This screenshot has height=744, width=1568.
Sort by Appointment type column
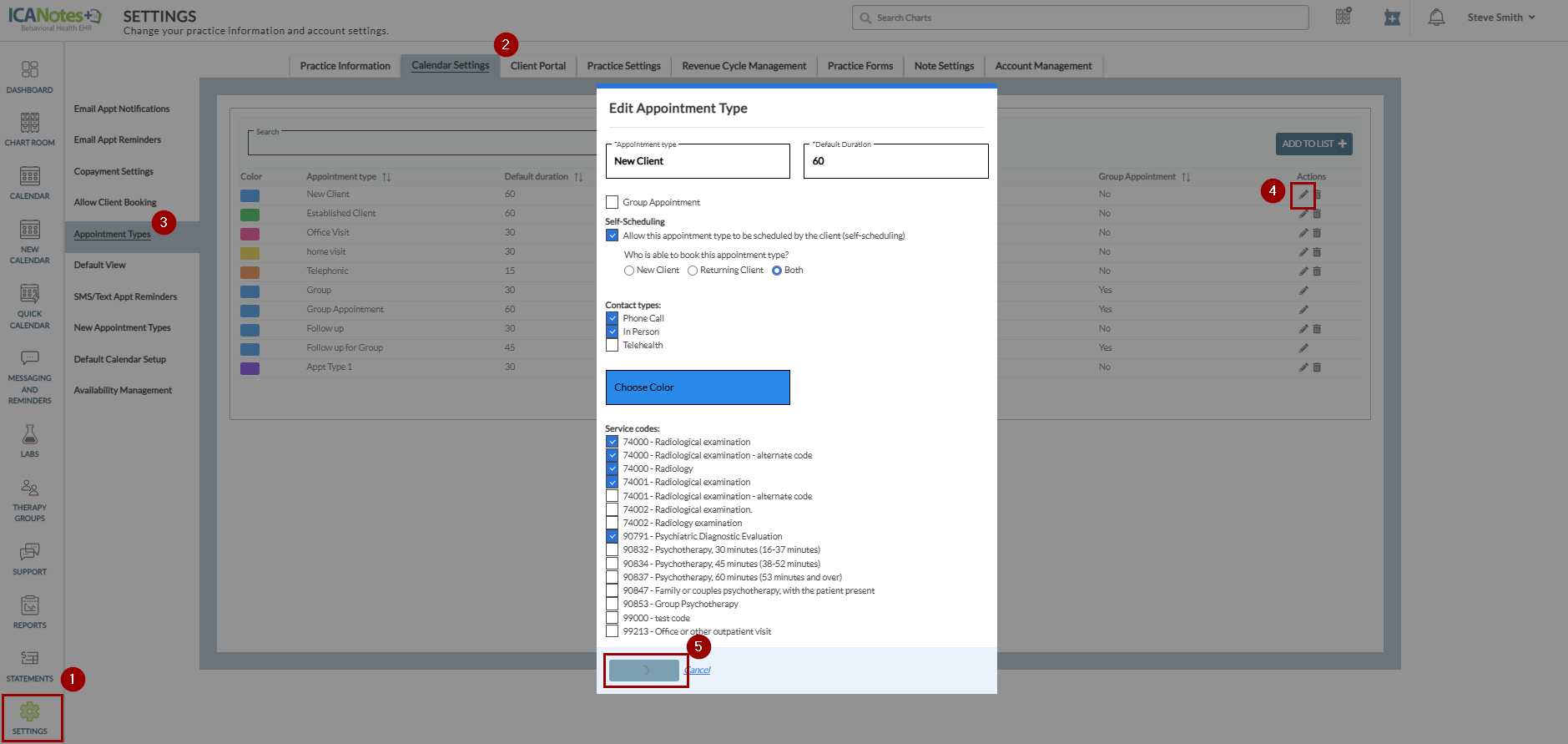386,177
